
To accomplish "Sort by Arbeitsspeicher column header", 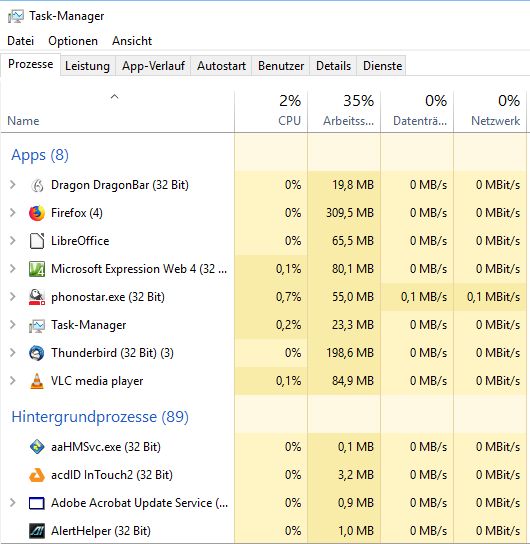I will [344, 111].
